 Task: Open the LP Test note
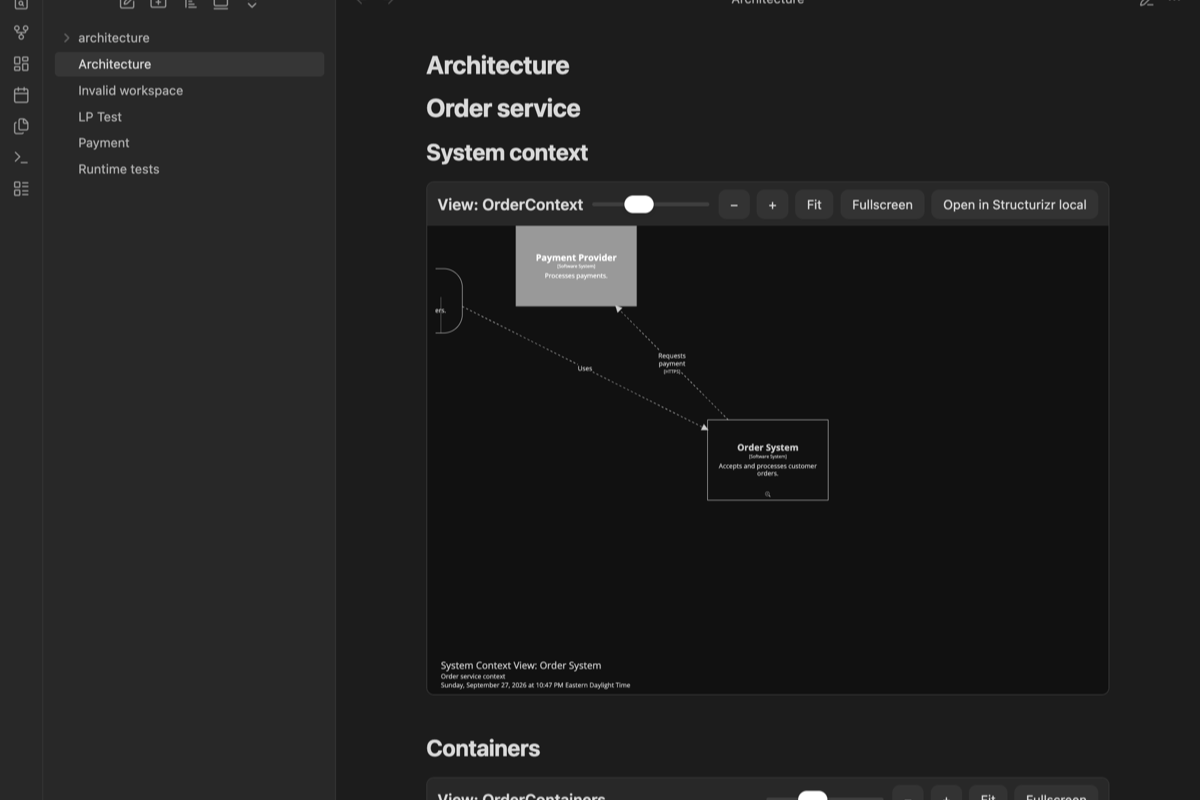[x=189, y=117]
